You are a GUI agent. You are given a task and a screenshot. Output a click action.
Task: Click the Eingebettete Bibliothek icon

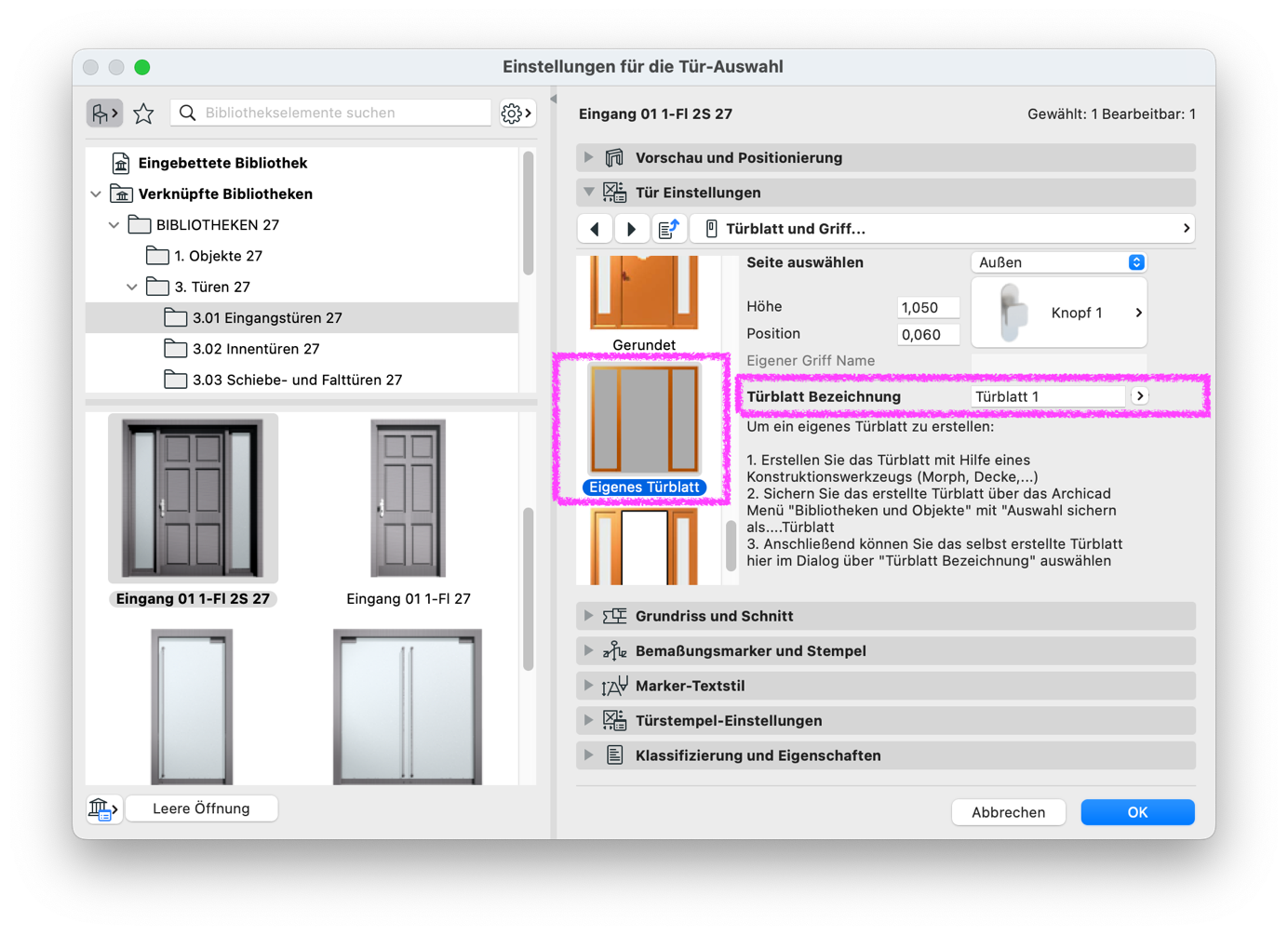tap(121, 163)
